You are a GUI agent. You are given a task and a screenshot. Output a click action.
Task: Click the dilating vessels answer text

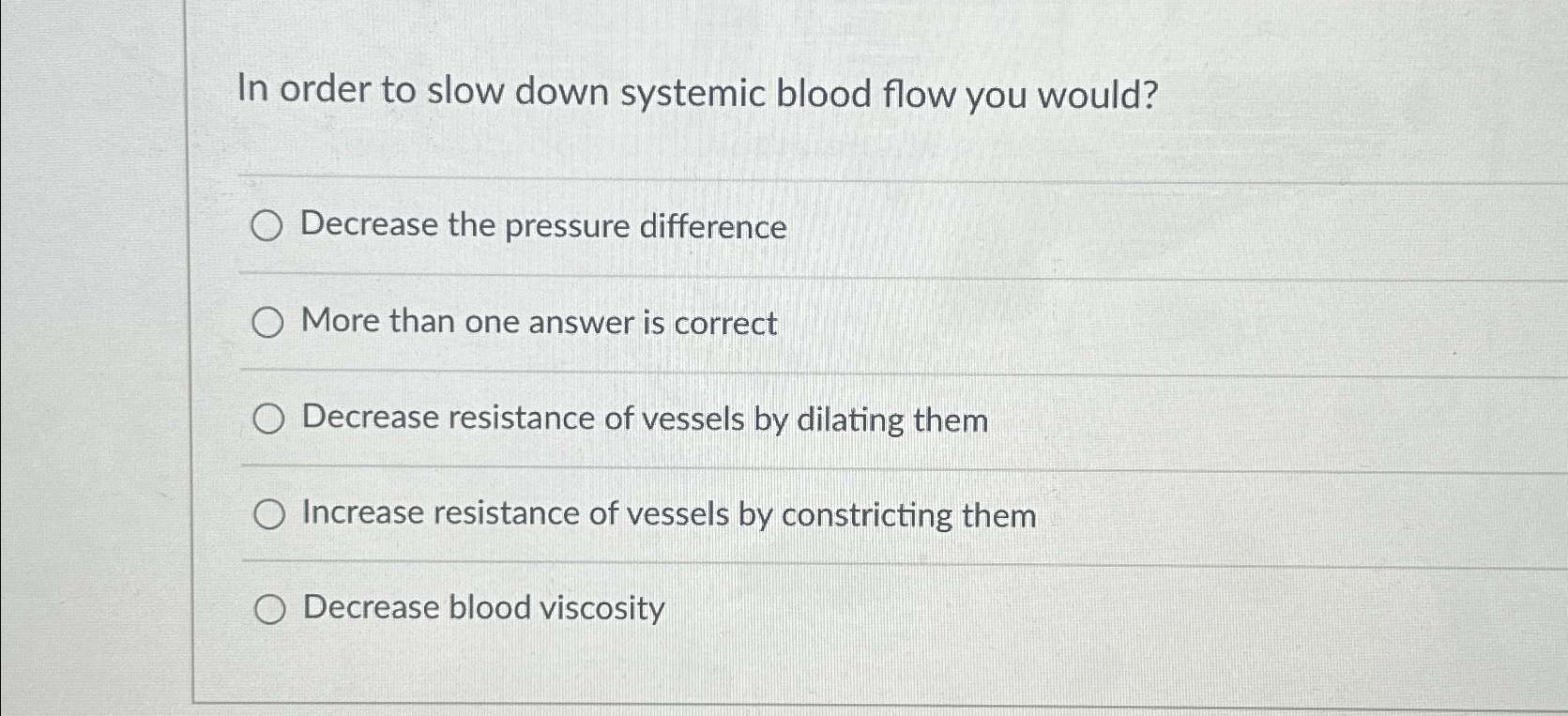(x=644, y=420)
